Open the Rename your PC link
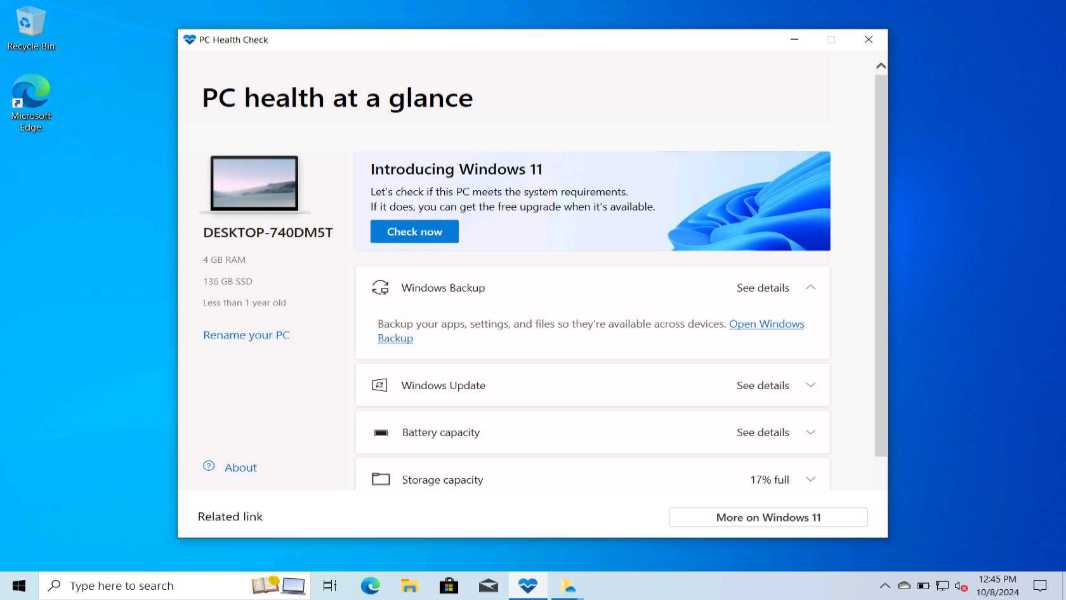1066x600 pixels. 246,335
